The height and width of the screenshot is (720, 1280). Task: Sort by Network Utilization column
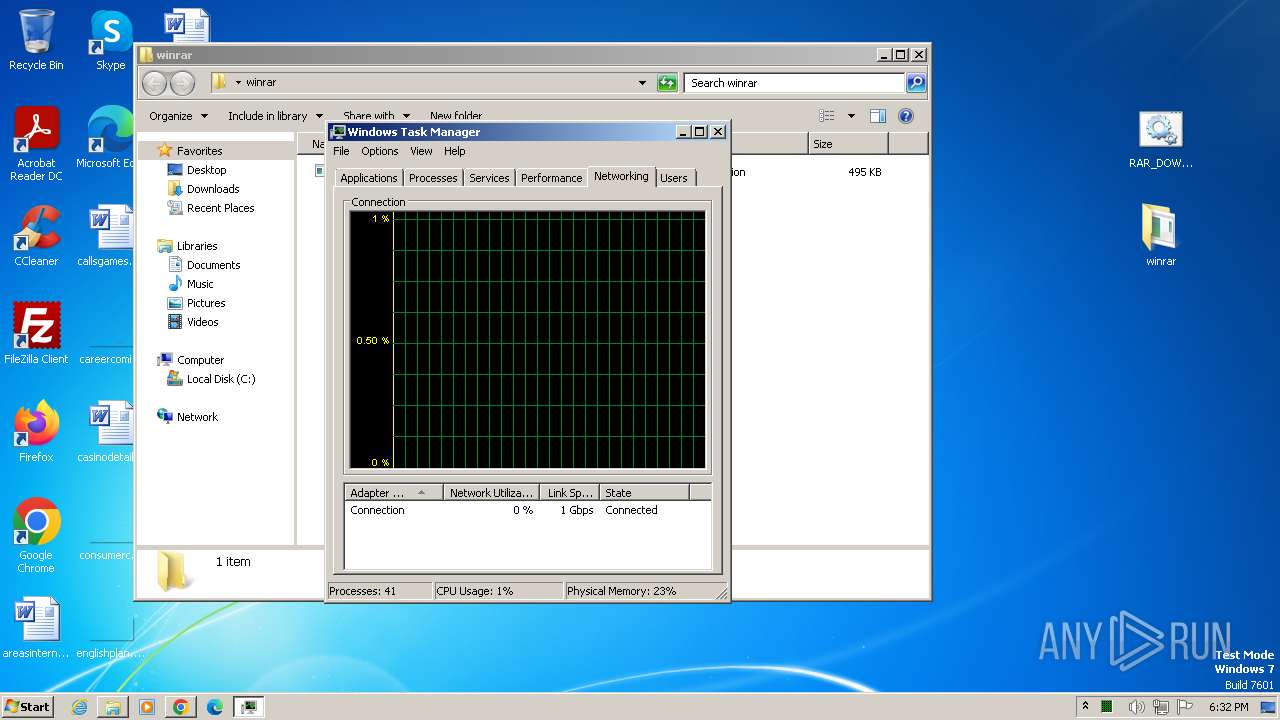(x=491, y=493)
